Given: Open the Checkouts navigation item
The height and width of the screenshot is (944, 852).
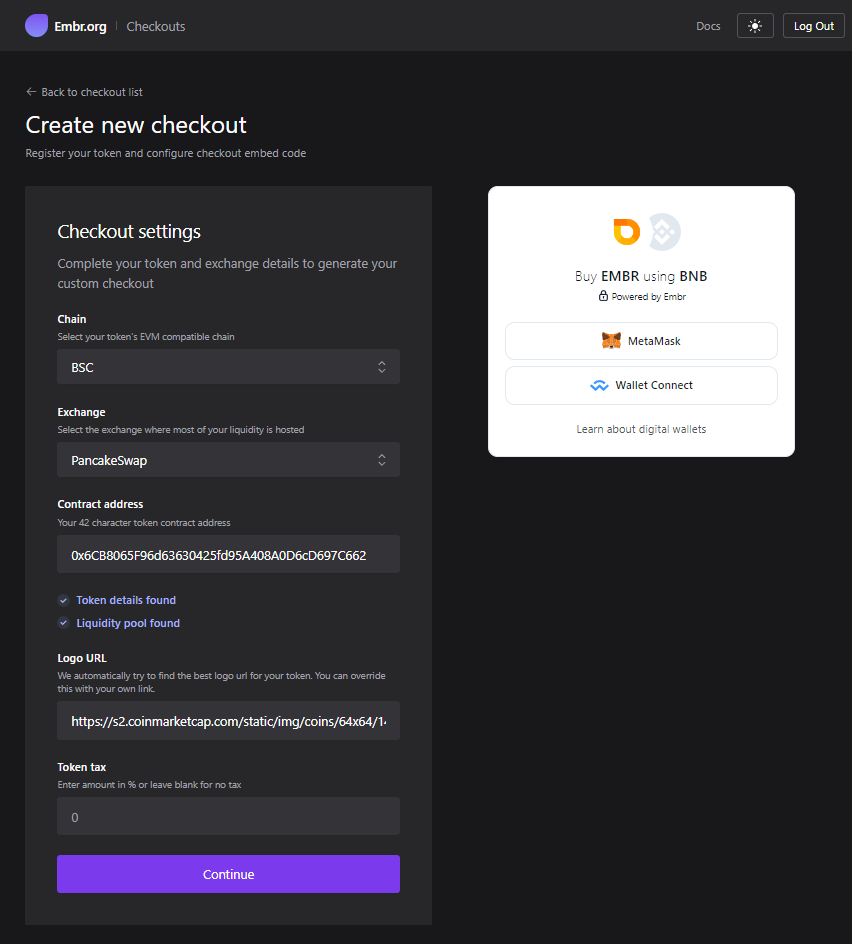Looking at the screenshot, I should click(156, 26).
